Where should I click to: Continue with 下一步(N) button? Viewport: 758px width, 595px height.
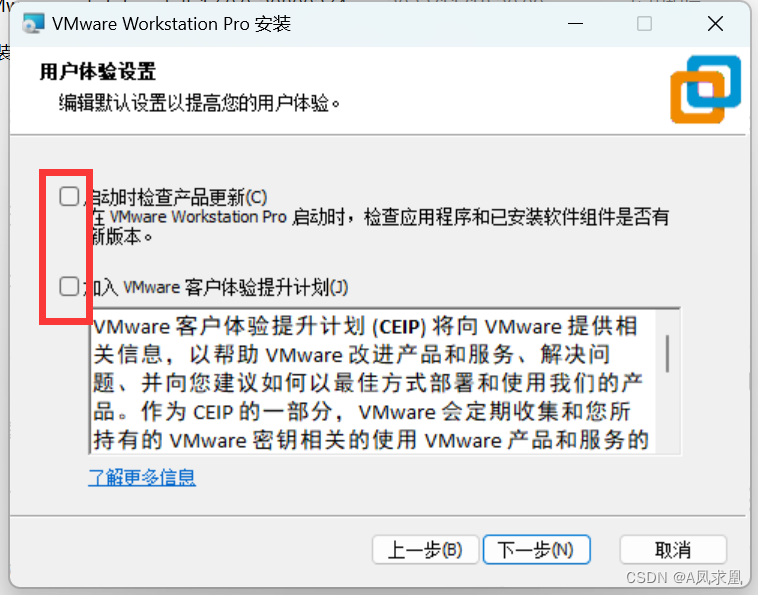pos(537,550)
